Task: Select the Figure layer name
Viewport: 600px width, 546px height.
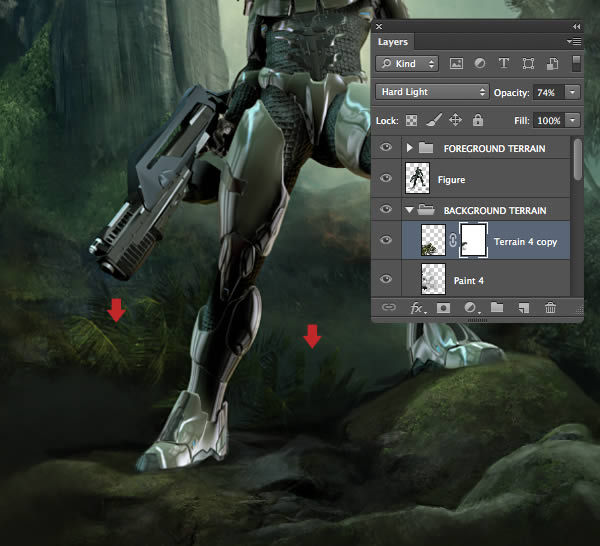Action: pos(452,179)
